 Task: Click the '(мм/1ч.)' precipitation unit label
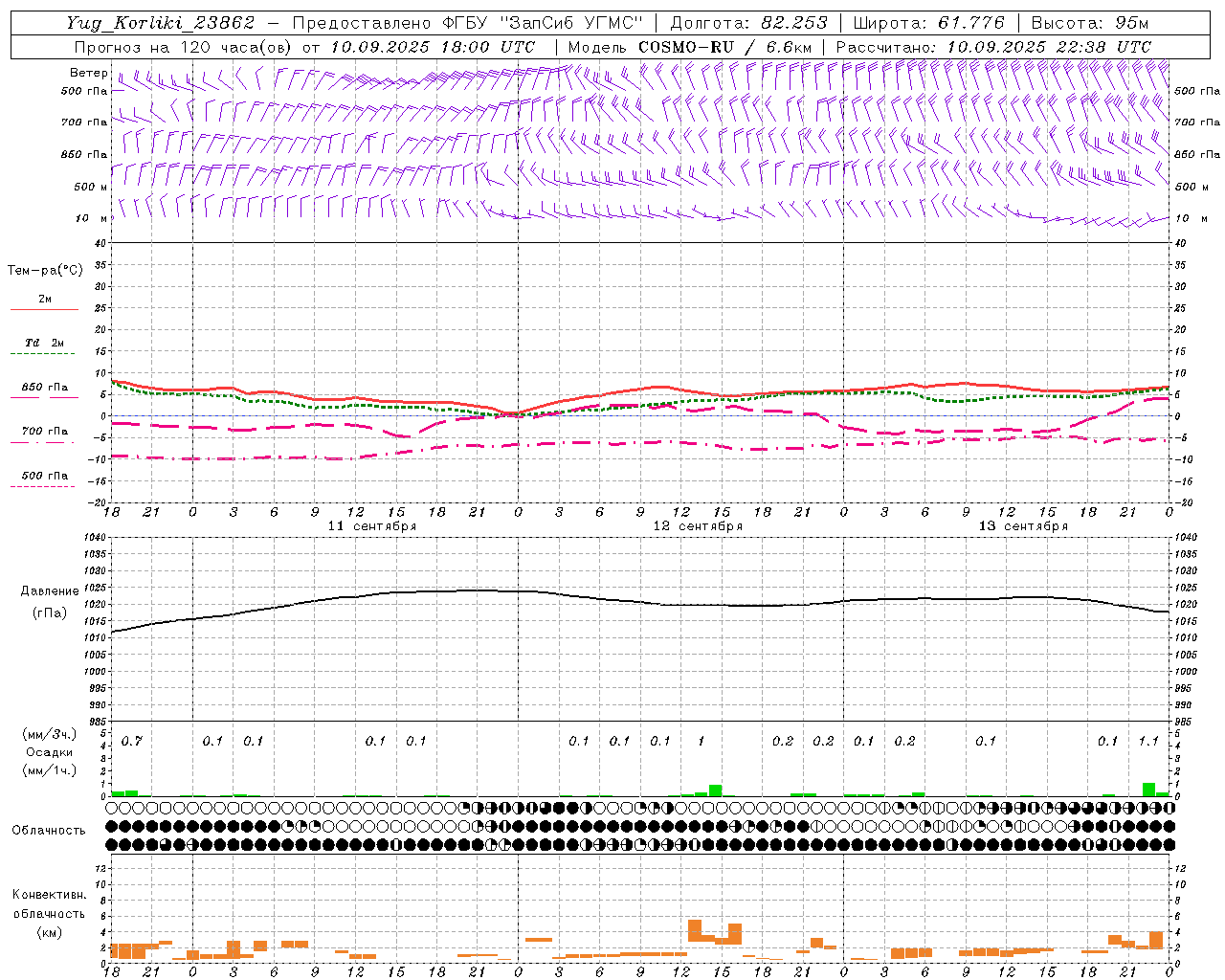point(49,770)
